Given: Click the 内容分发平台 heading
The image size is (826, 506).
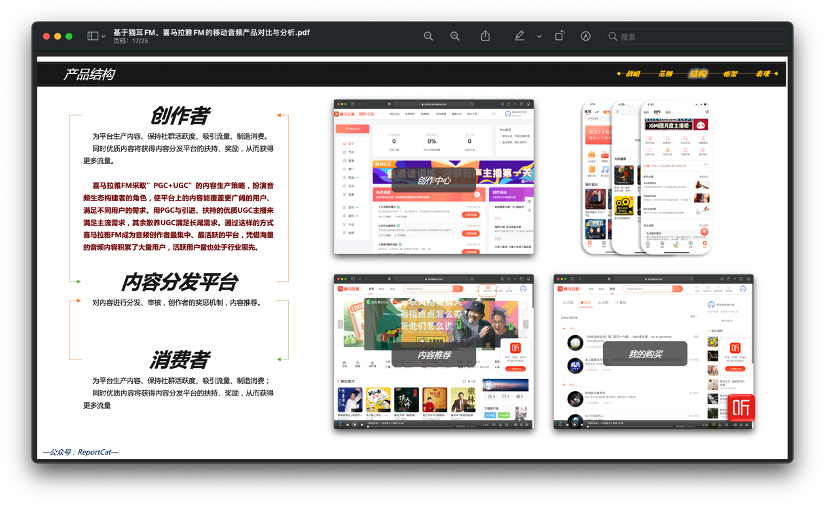Looking at the screenshot, I should (x=180, y=282).
